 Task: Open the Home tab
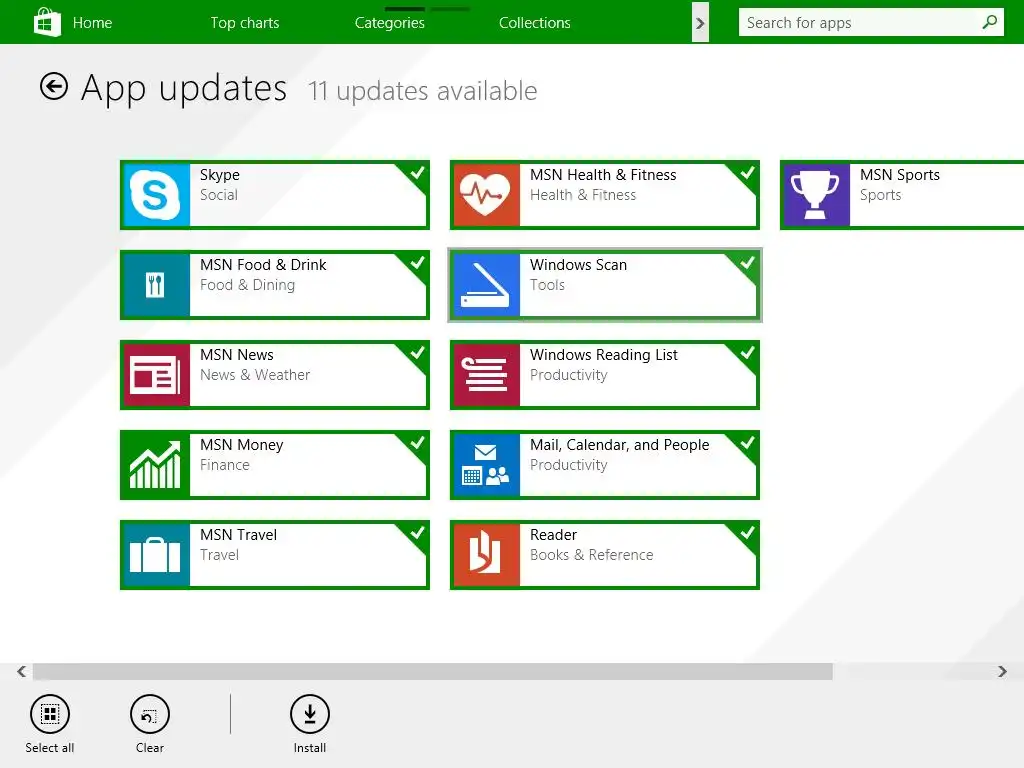[x=92, y=23]
